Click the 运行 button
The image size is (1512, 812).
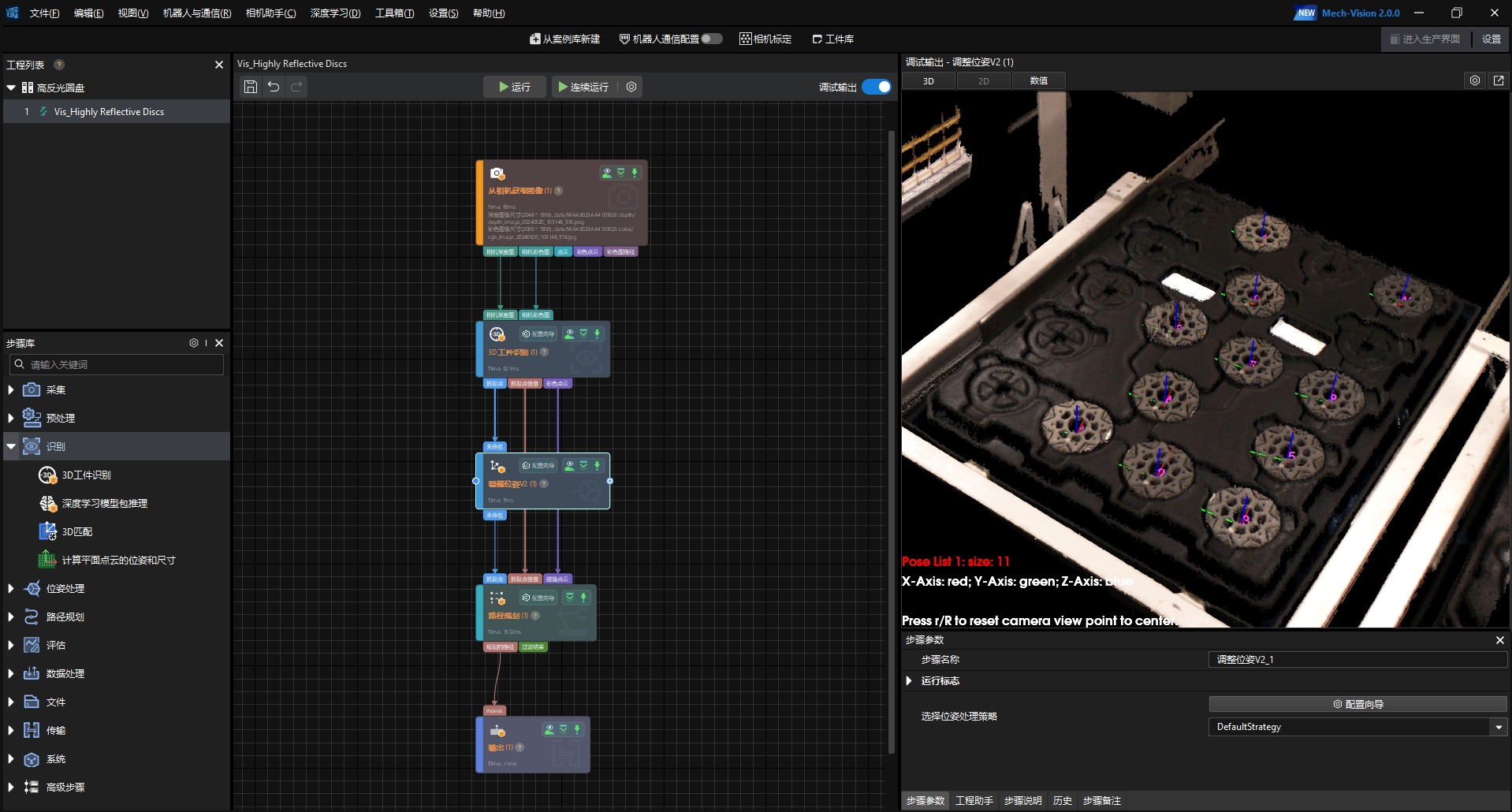(514, 87)
